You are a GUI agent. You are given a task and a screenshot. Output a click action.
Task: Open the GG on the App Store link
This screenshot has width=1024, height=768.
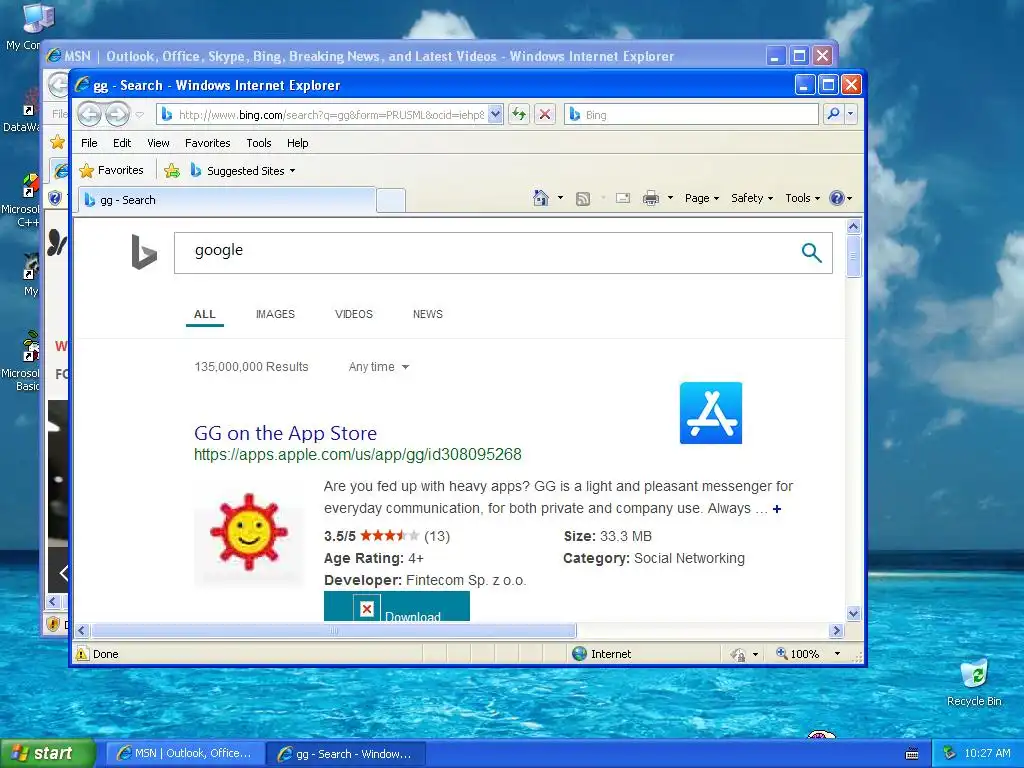[285, 433]
